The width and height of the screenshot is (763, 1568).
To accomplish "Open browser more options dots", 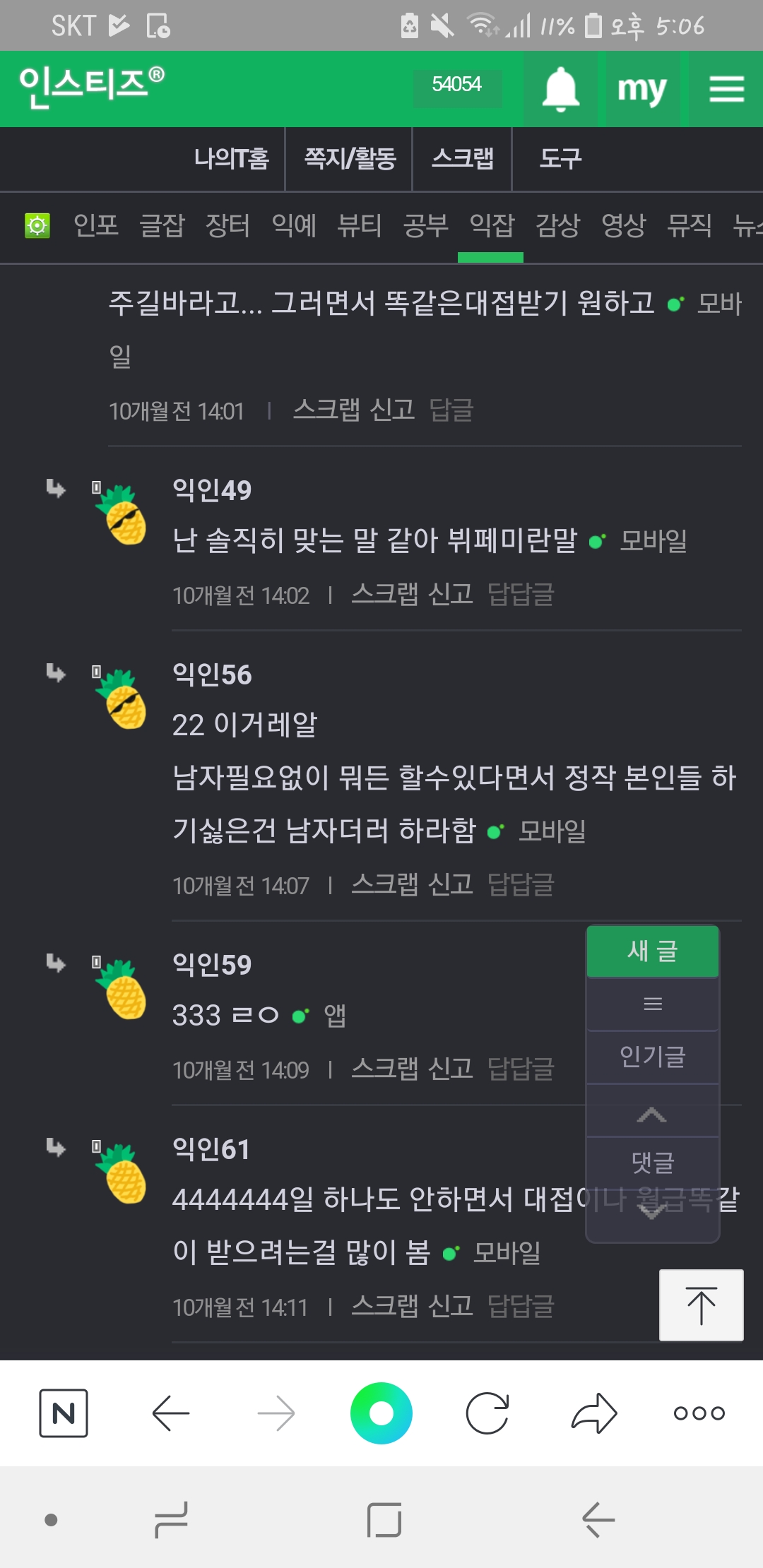I will tap(699, 1413).
